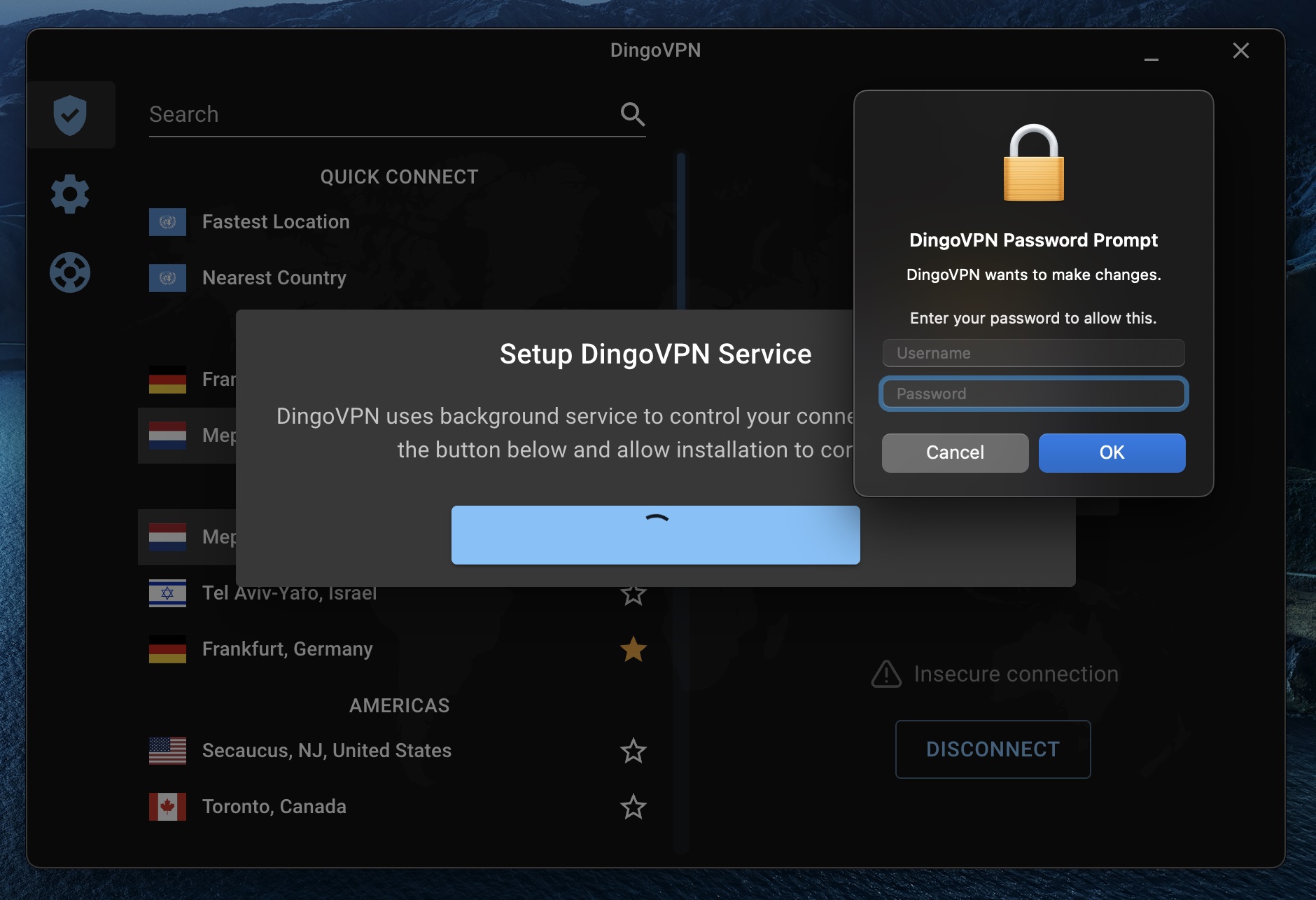Click the United States flag icon
Screen dimensions: 1316x900
(x=167, y=750)
